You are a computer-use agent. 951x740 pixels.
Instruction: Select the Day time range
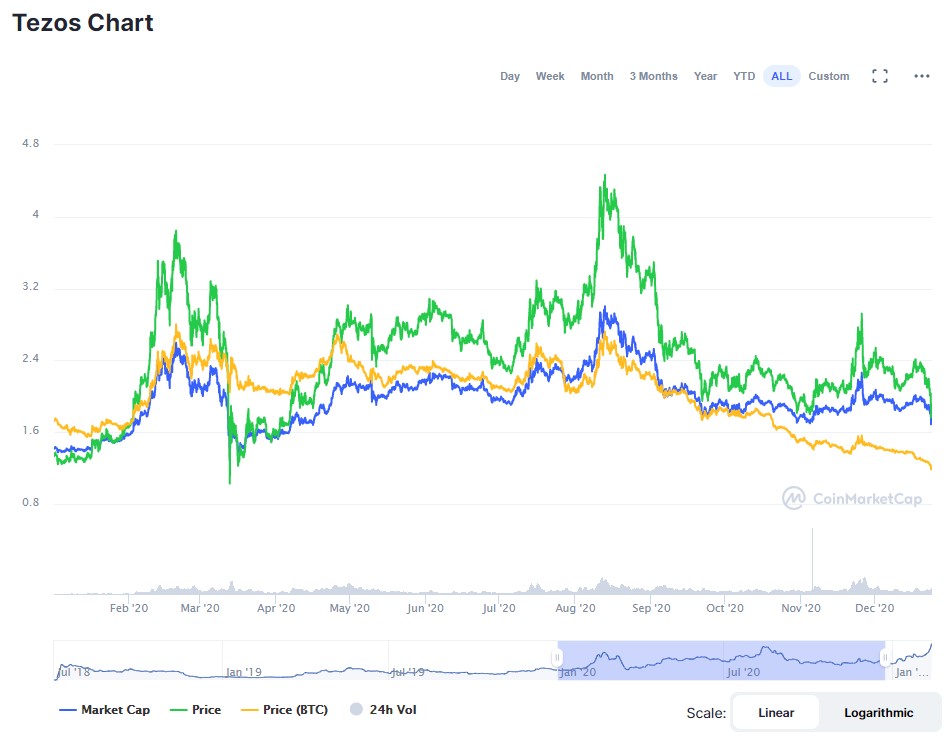(x=509, y=76)
